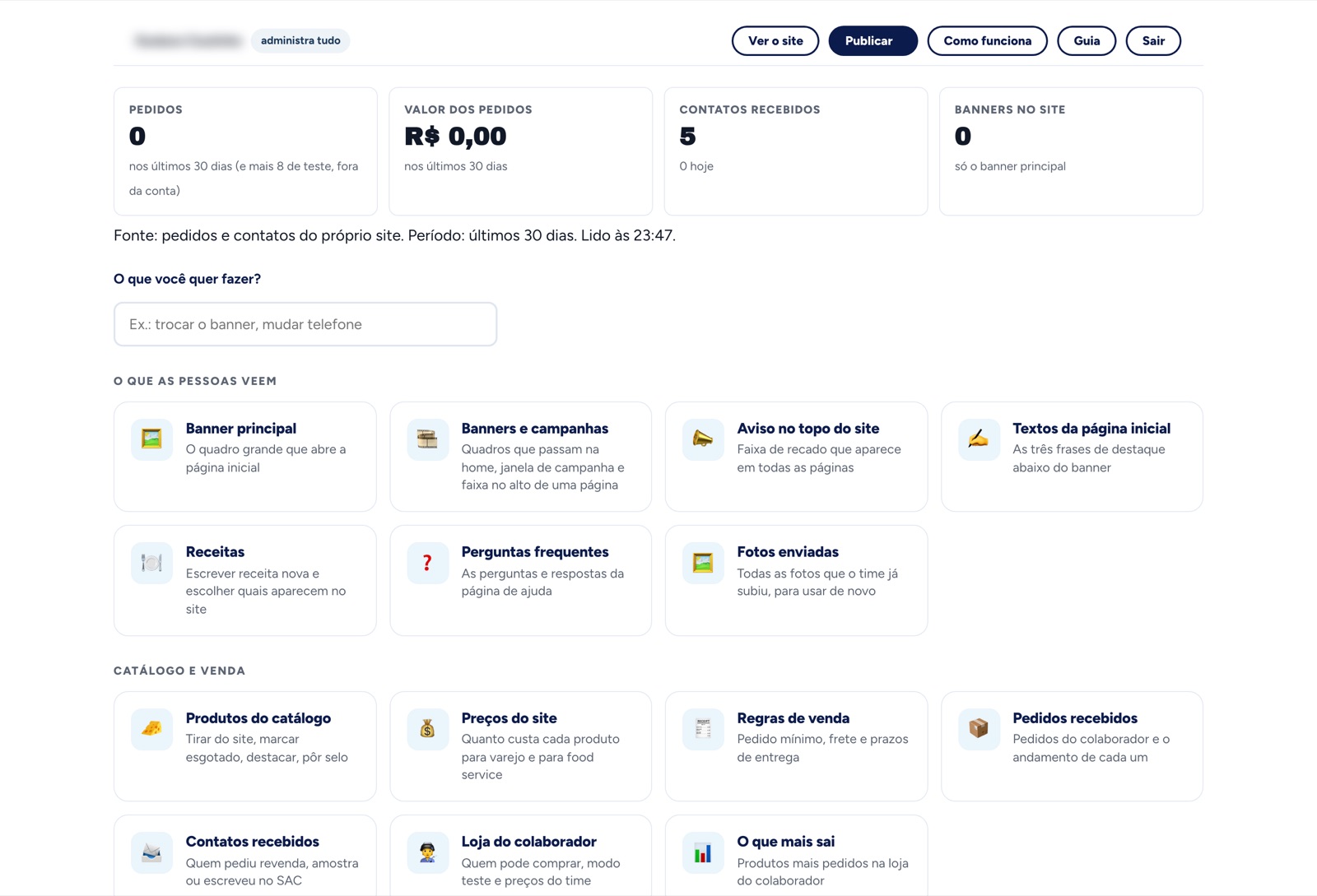The width and height of the screenshot is (1317, 896).
Task: Click the worker icon for Loja do colaborador
Action: pos(427,852)
